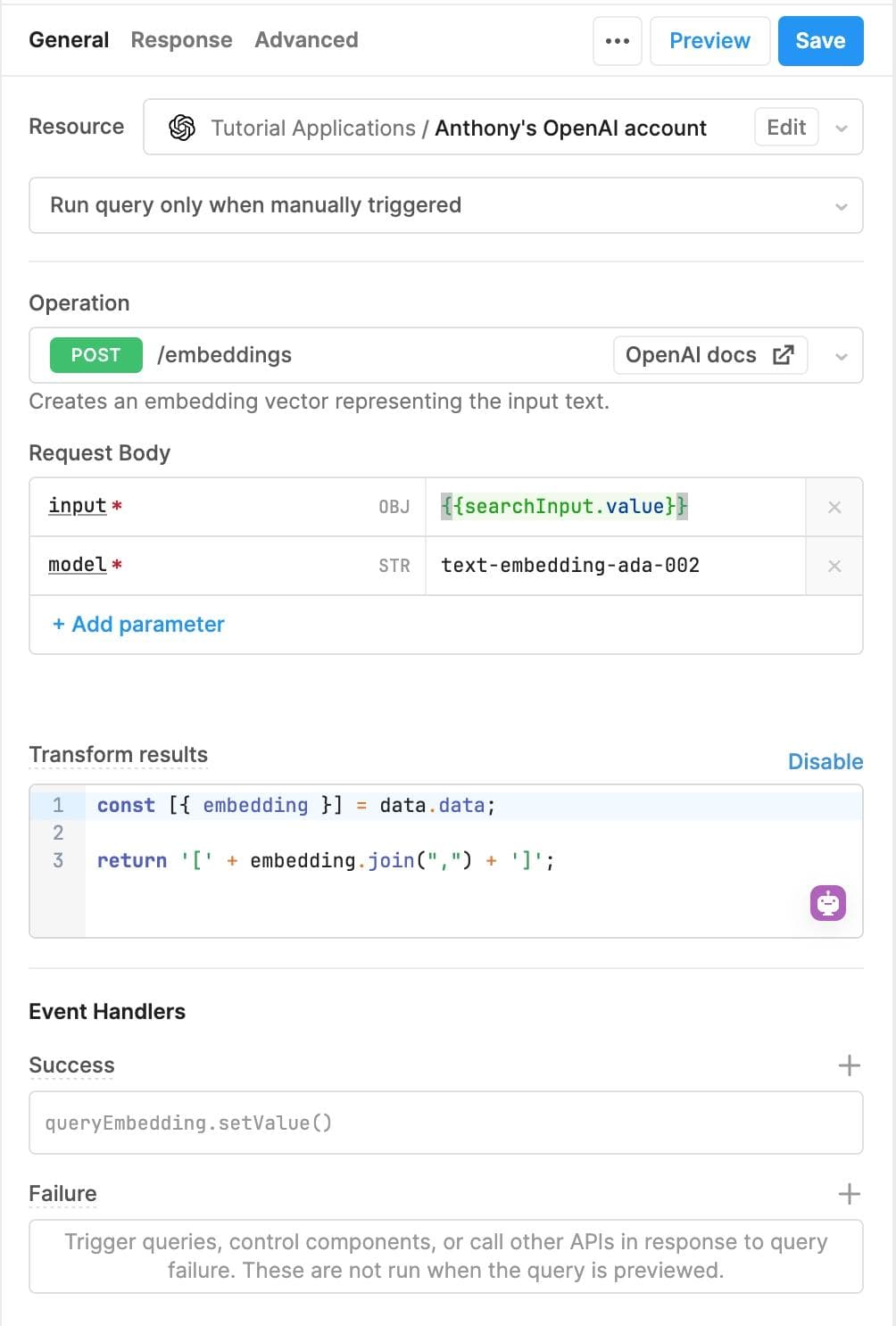Remove the input request body parameter

point(834,507)
